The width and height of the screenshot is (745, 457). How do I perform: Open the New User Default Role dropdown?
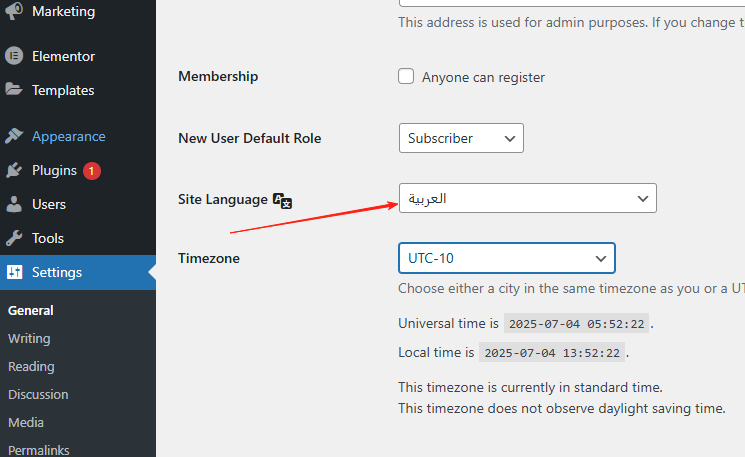click(x=460, y=138)
